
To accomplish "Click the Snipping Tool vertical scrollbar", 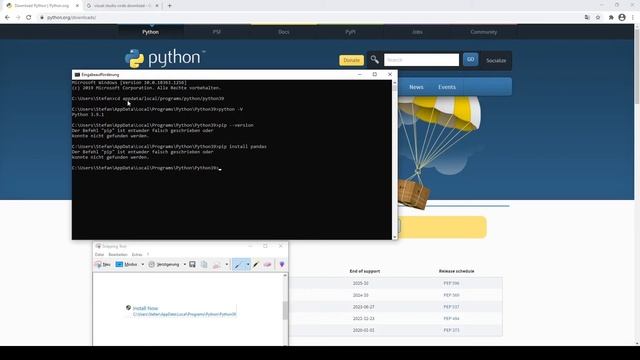I will click(285, 310).
